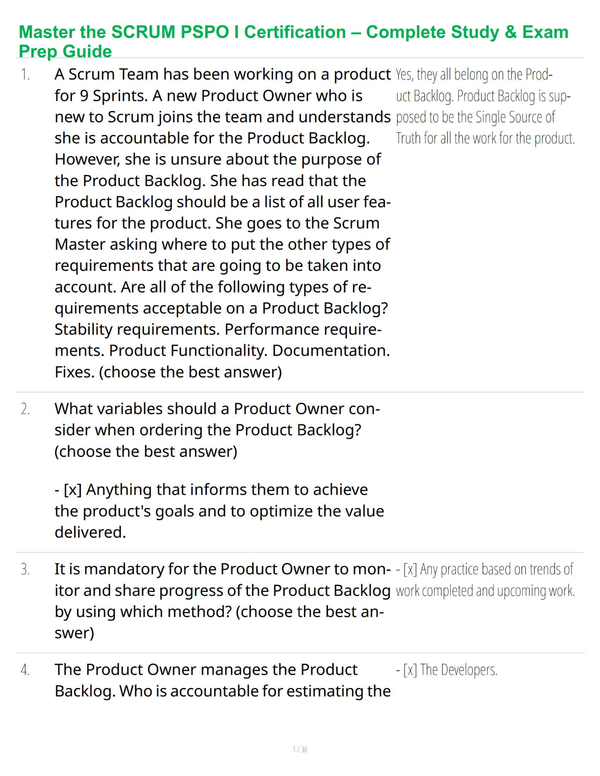Click the 'Prep Guide' title second line

[65, 51]
